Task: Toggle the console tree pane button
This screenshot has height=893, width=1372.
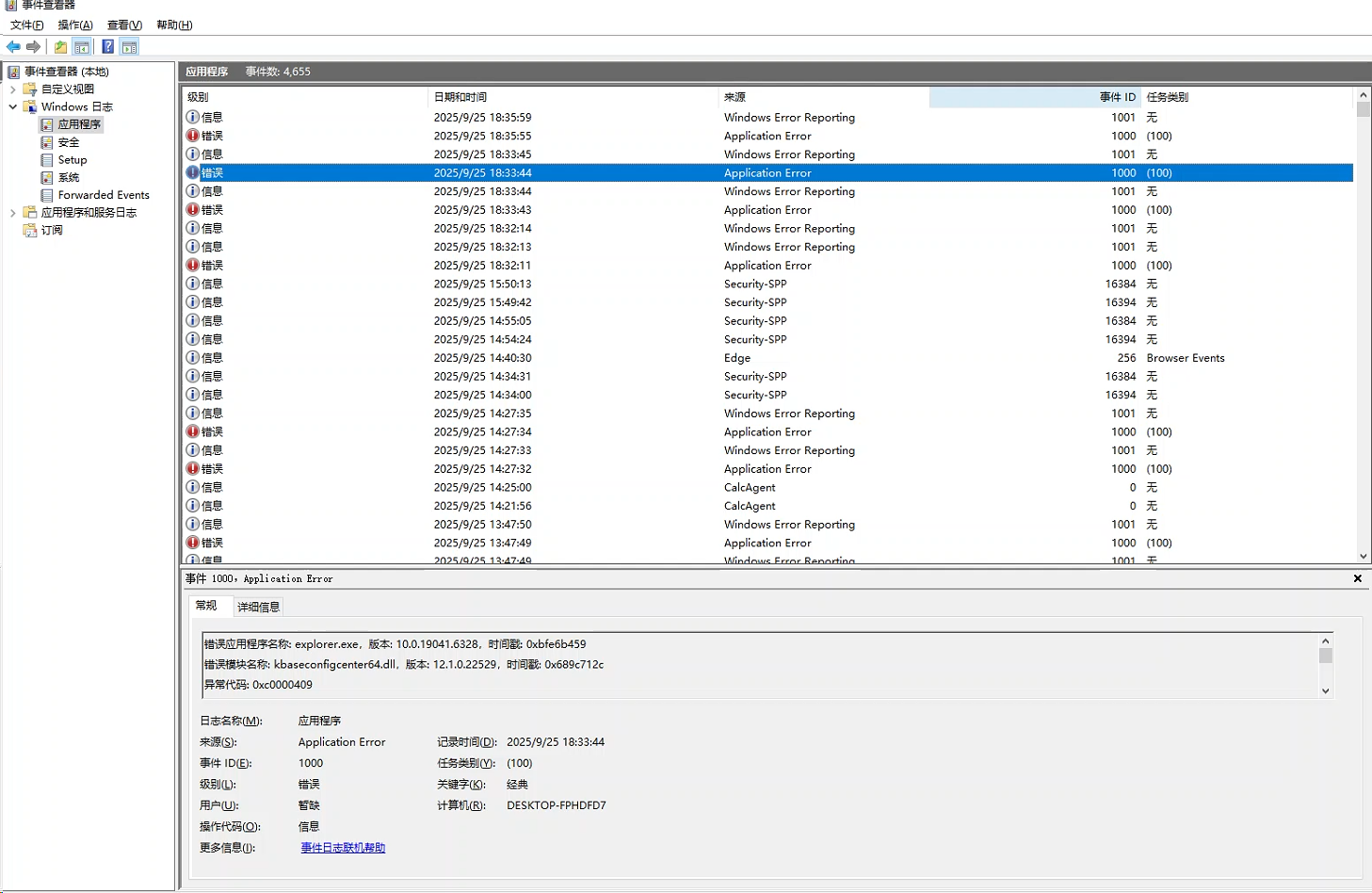Action: [x=82, y=47]
